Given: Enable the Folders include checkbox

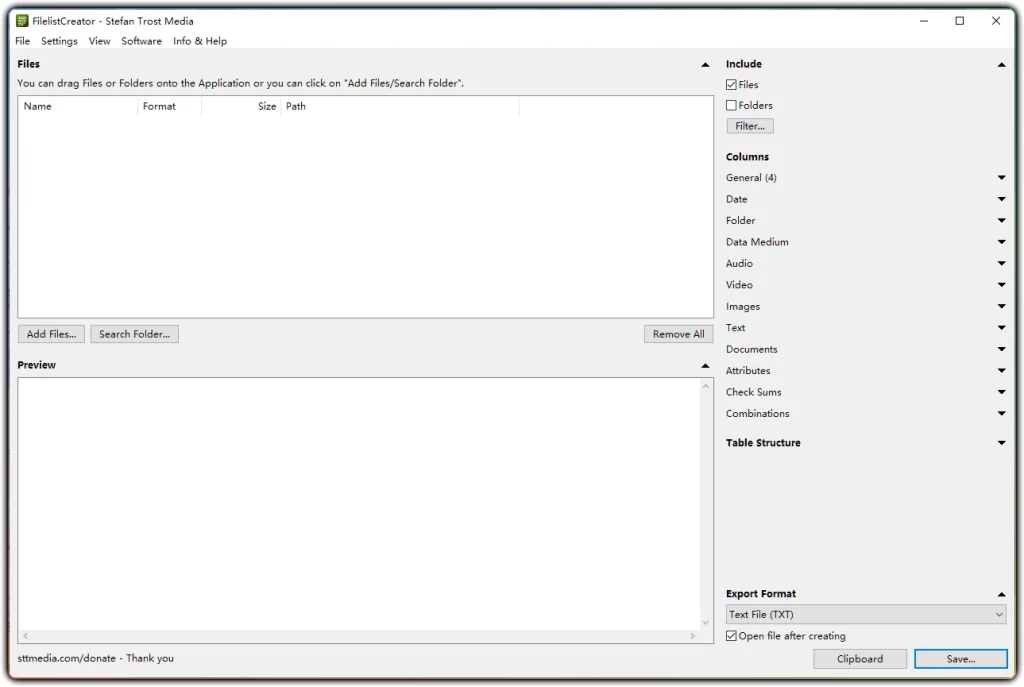Looking at the screenshot, I should tap(731, 105).
